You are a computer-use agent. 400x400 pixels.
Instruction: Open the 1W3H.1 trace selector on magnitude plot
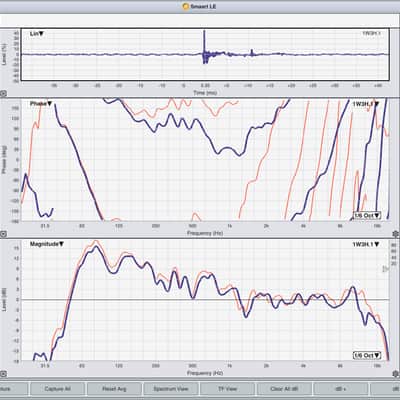tap(366, 244)
